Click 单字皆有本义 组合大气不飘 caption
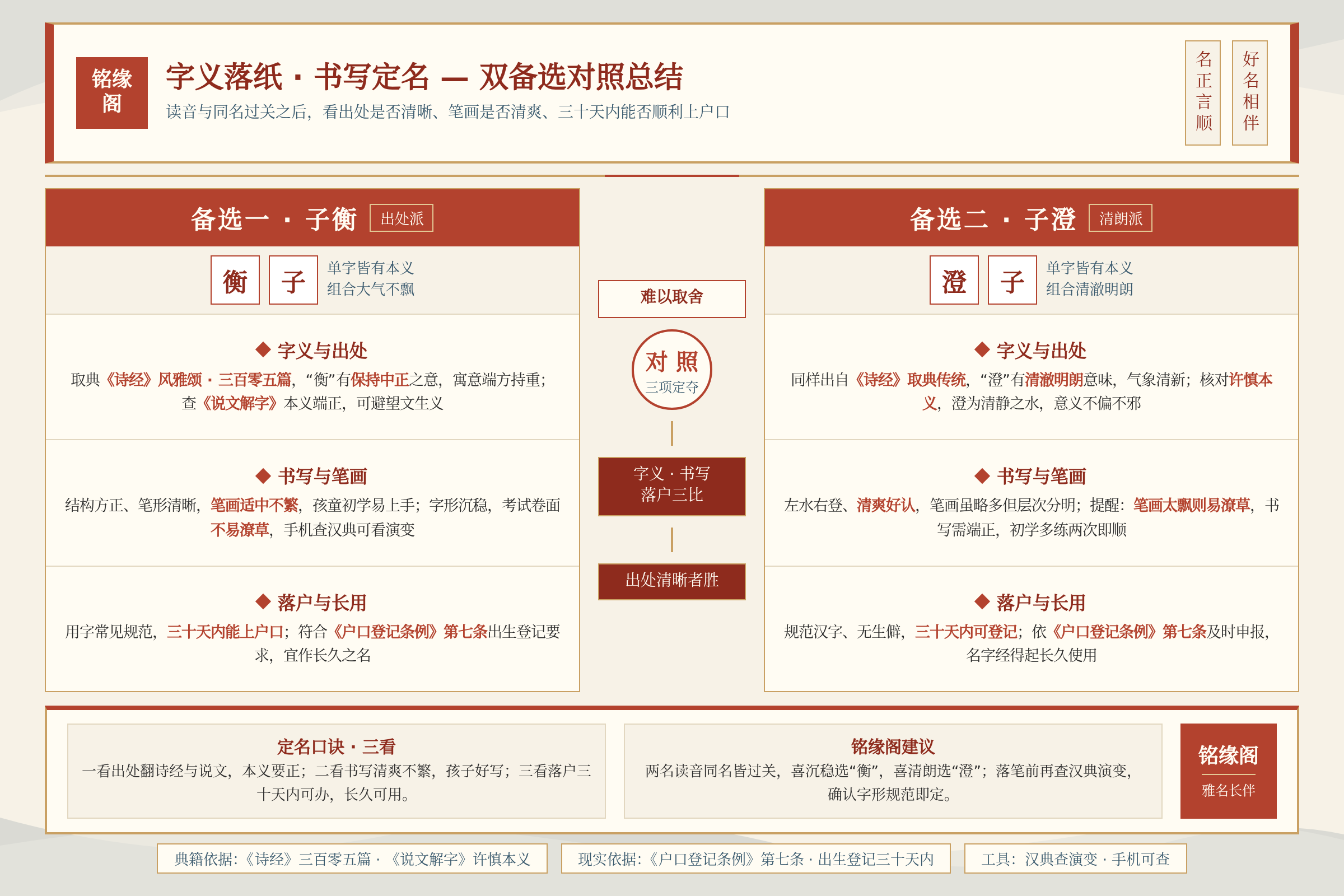 pyautogui.click(x=370, y=279)
